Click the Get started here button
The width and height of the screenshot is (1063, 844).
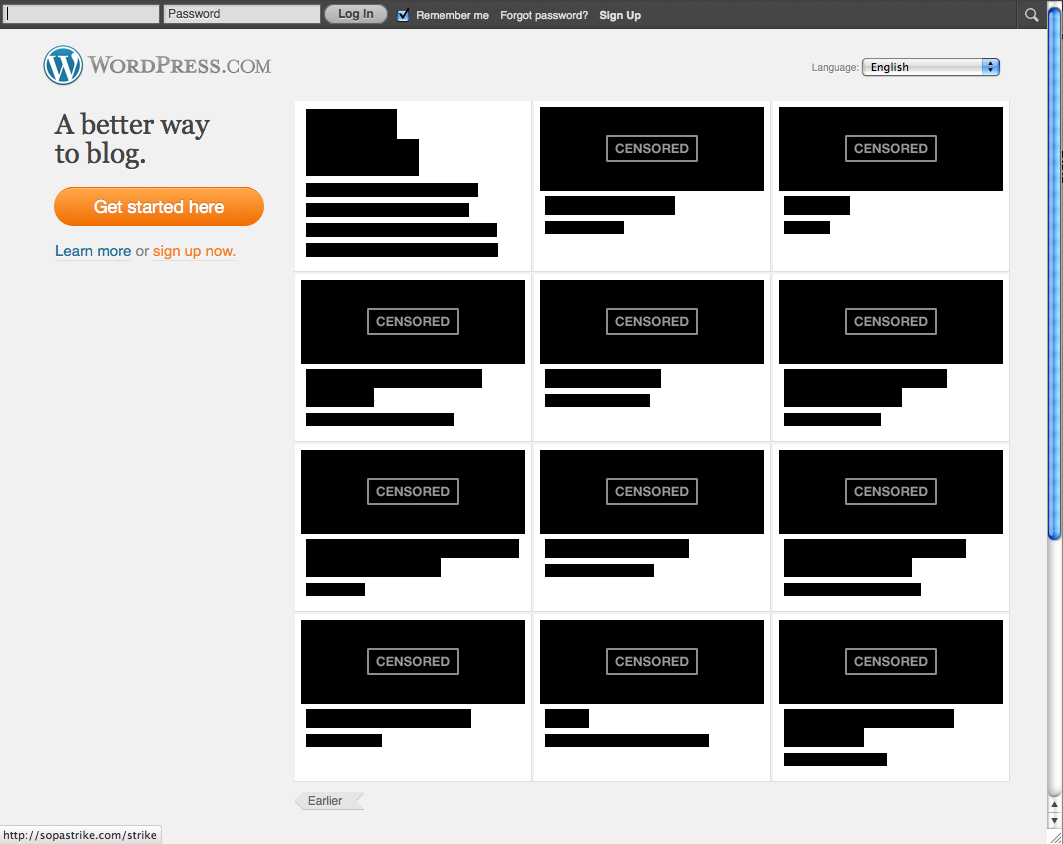[159, 207]
